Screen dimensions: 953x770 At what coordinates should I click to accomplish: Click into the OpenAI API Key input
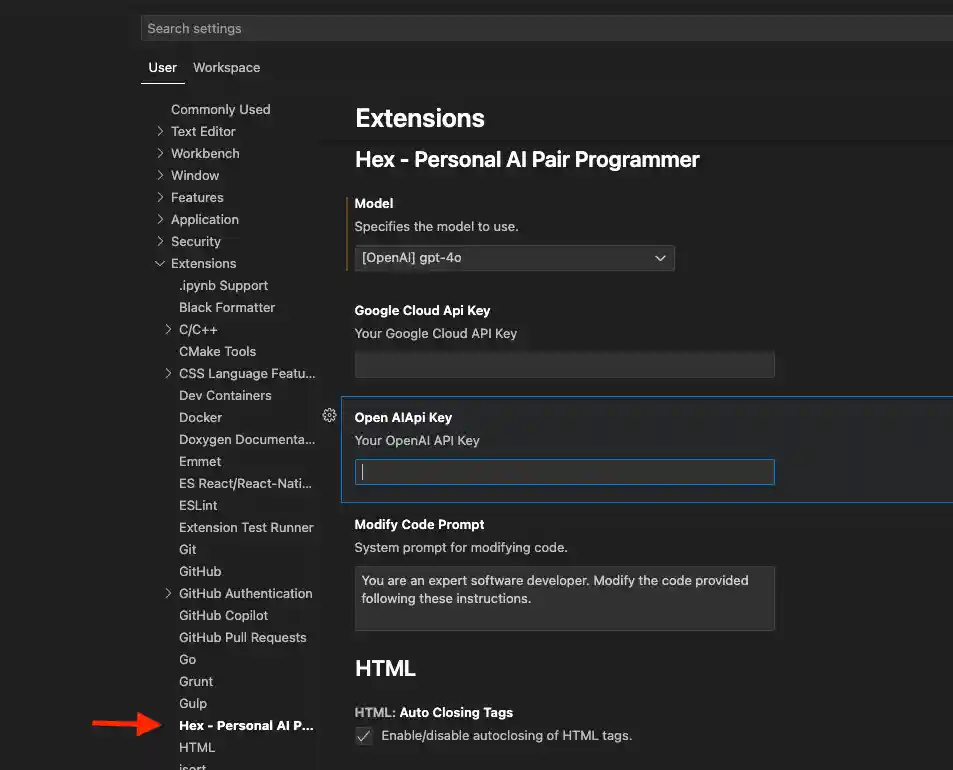(564, 472)
